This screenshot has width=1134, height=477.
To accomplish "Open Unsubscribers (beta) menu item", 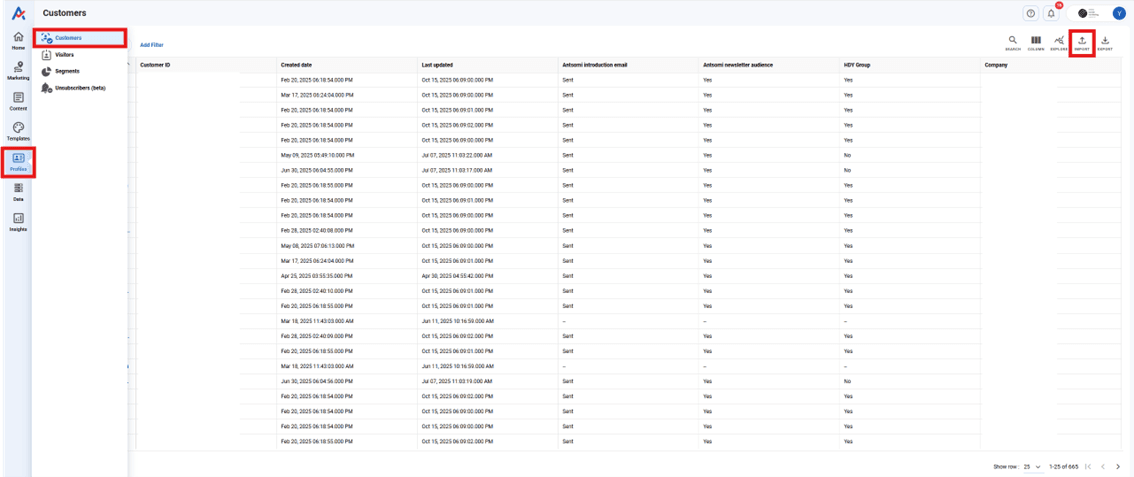I will 78,88.
